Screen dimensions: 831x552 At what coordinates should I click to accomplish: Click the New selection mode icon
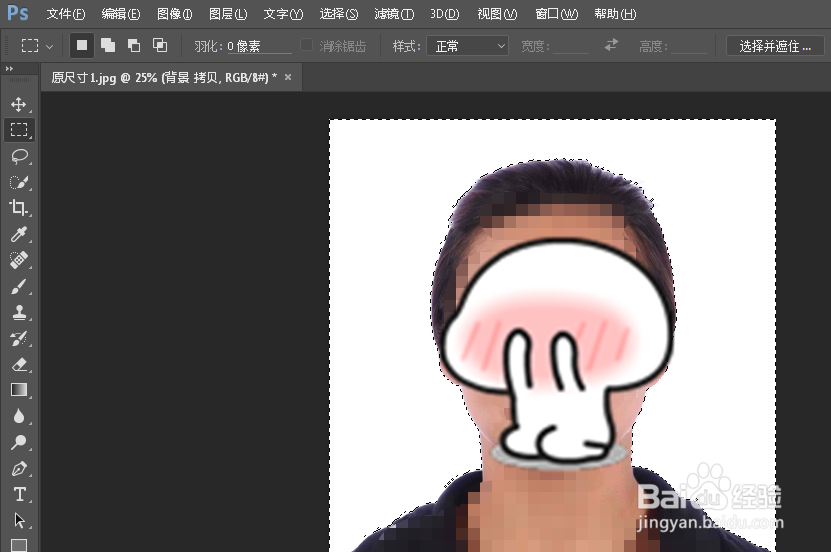tap(82, 46)
